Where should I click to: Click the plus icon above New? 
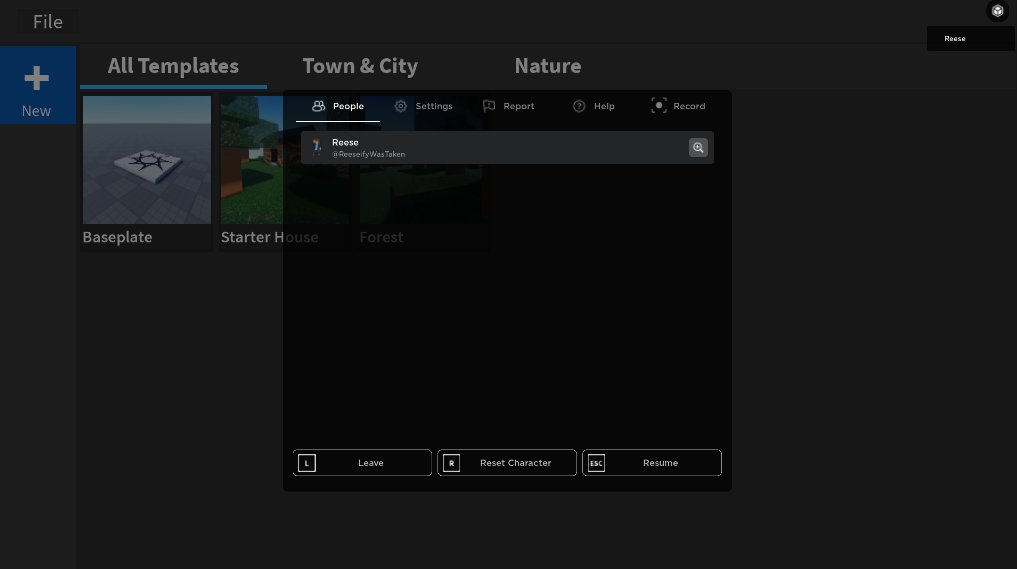pyautogui.click(x=36, y=78)
